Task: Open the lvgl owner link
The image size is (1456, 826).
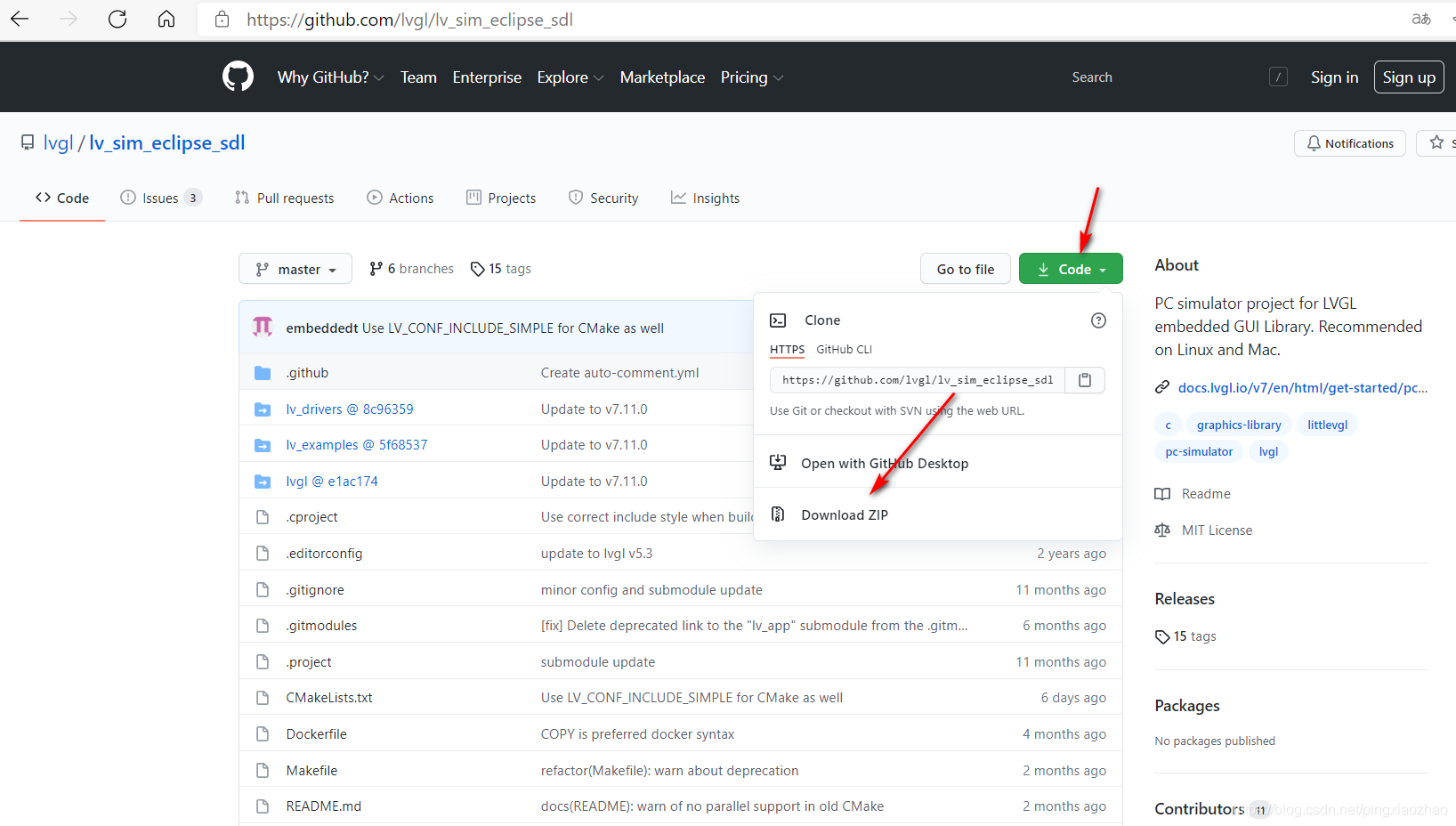Action: coord(59,142)
